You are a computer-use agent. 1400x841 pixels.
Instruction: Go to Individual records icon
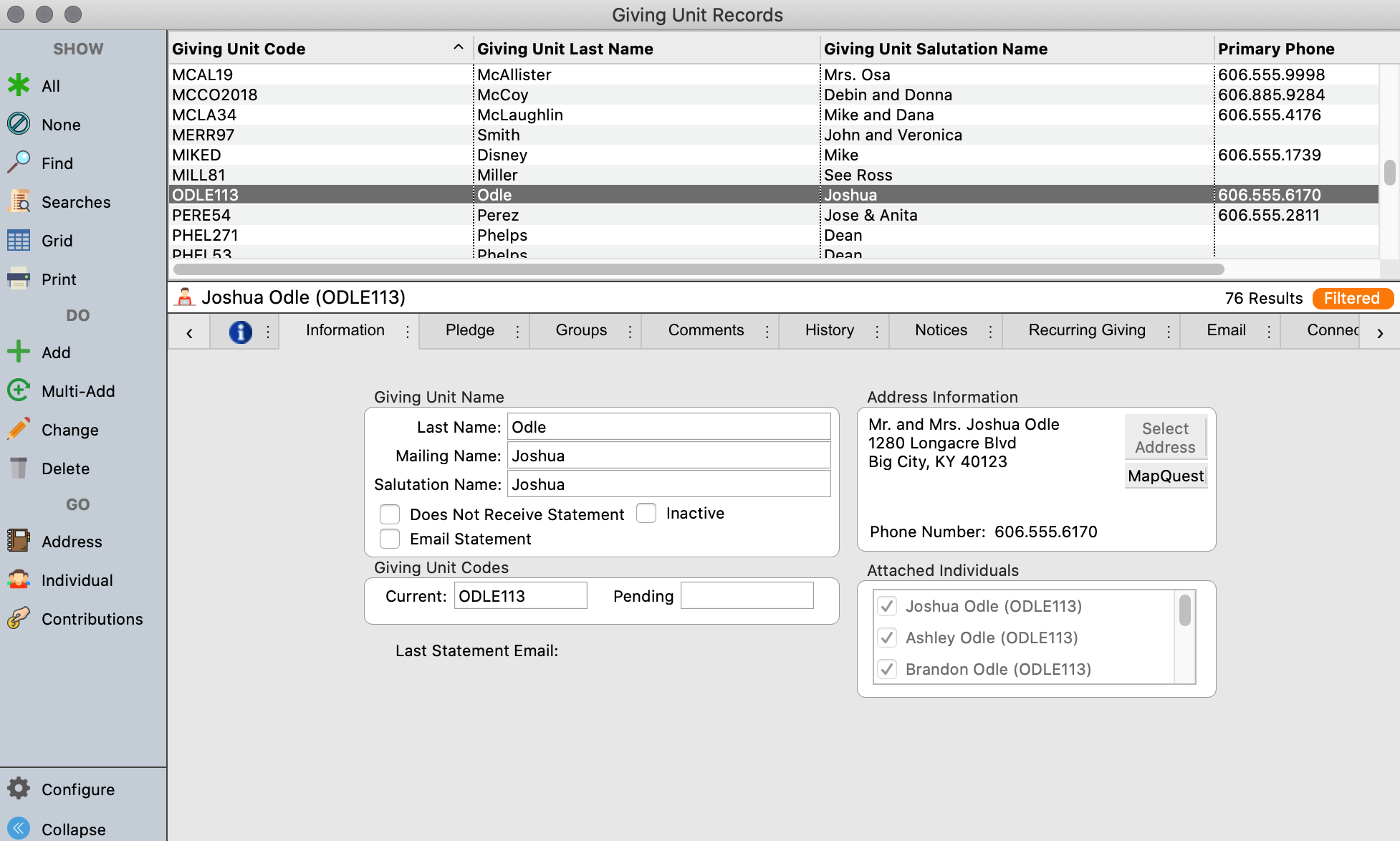tap(19, 580)
